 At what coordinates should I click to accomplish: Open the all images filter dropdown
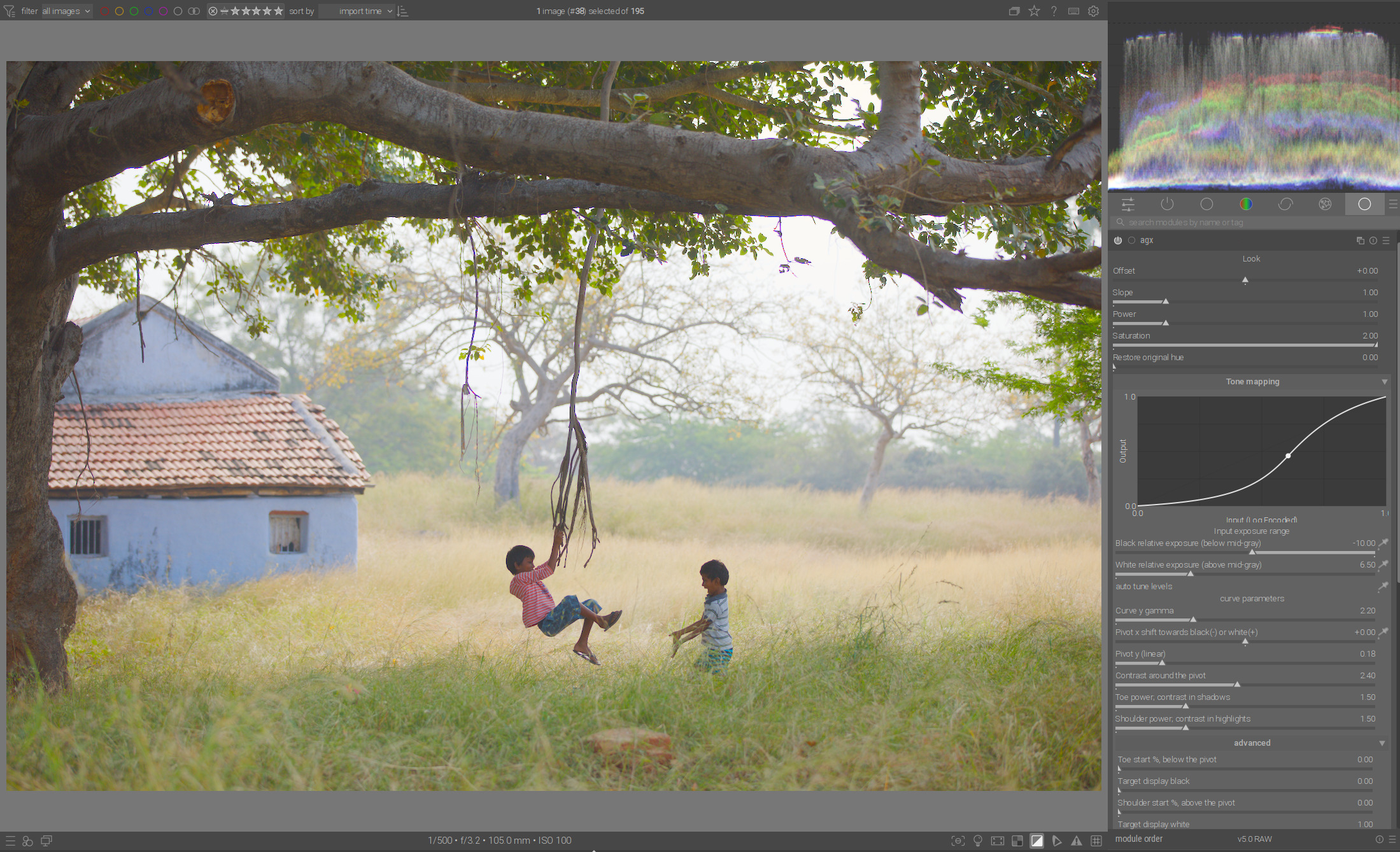(x=66, y=11)
